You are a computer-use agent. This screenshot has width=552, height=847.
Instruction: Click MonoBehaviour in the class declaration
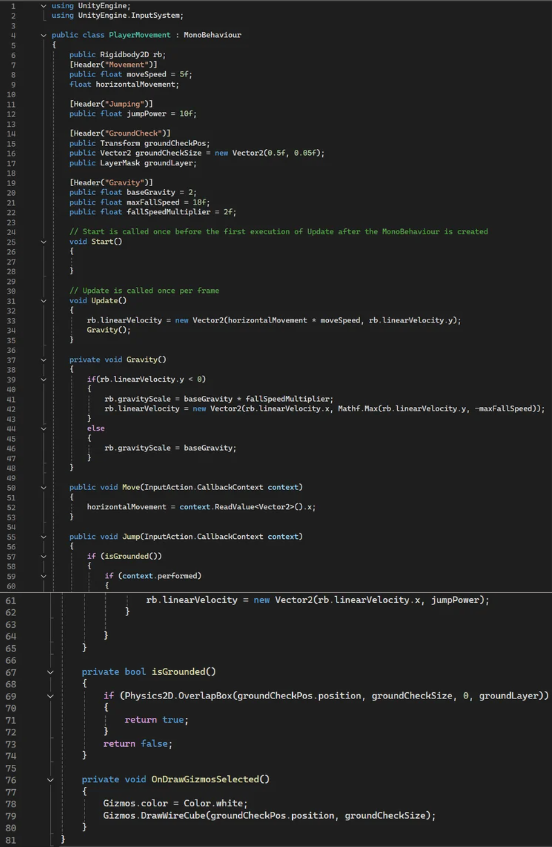coord(212,35)
